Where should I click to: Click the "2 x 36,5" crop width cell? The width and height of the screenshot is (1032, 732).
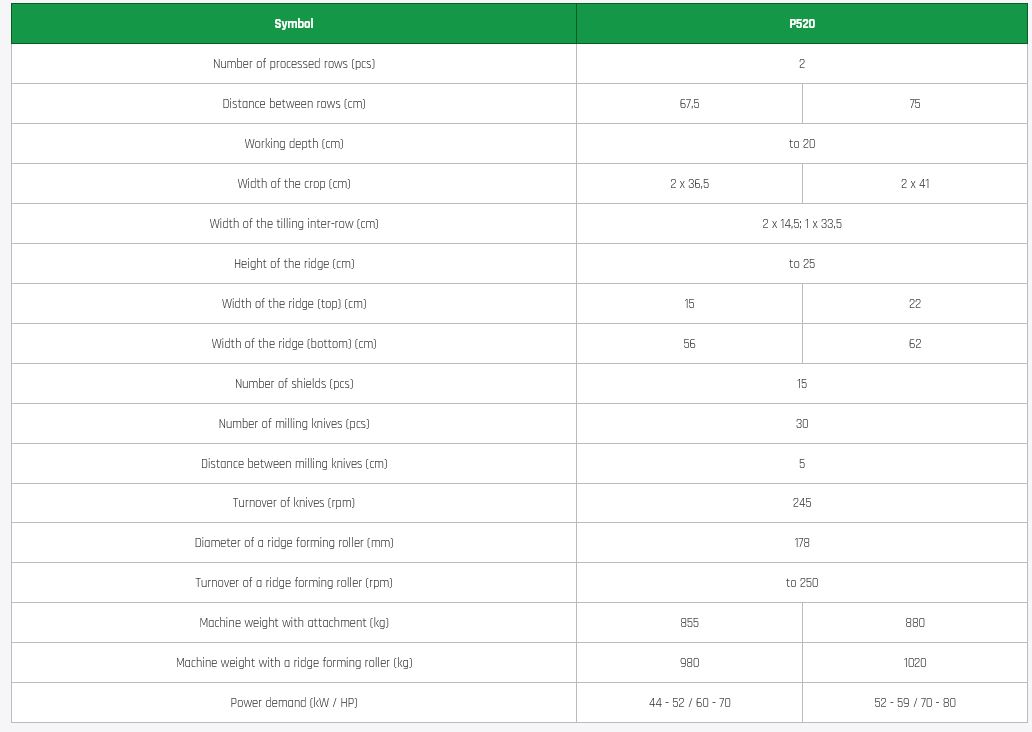689,184
